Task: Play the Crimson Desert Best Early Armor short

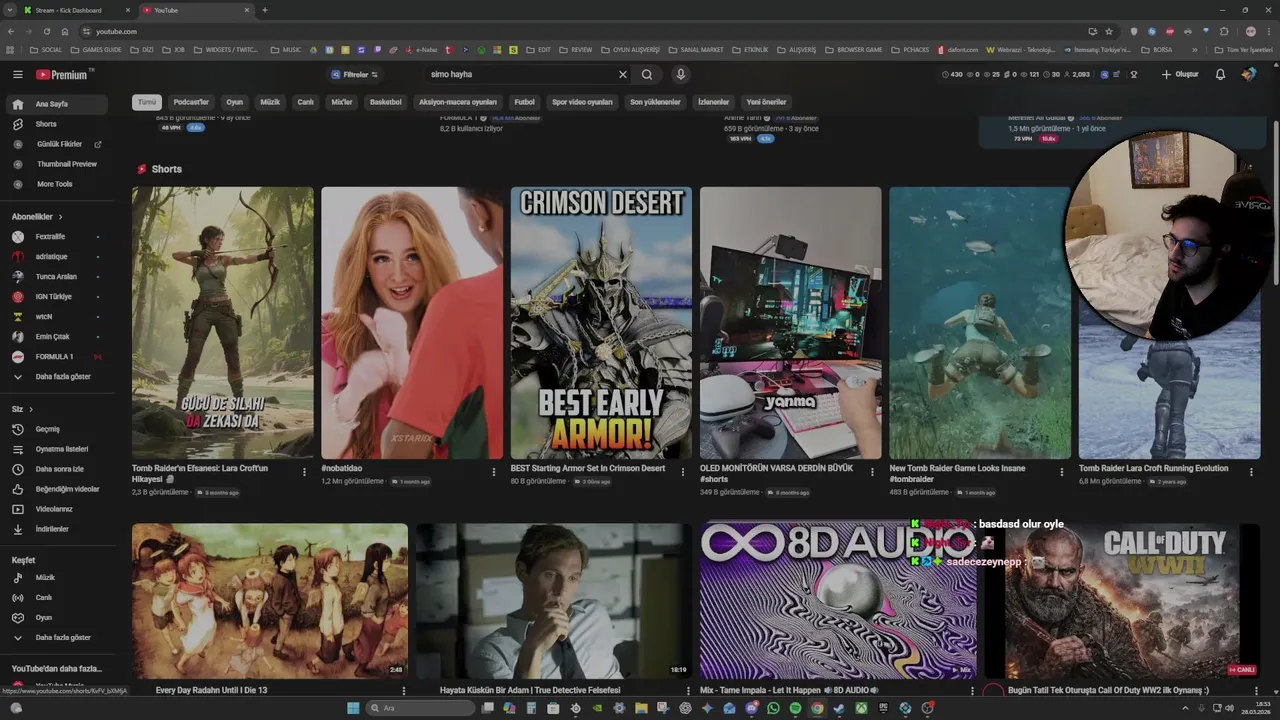Action: (601, 323)
